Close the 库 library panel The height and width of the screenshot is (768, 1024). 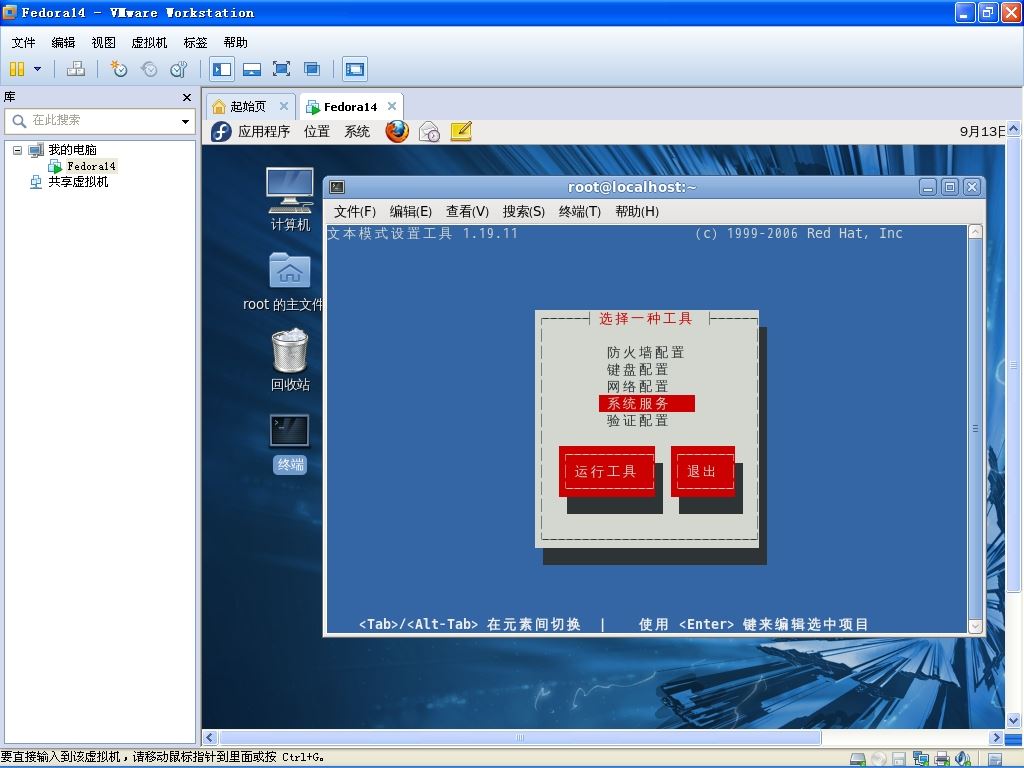[x=187, y=97]
